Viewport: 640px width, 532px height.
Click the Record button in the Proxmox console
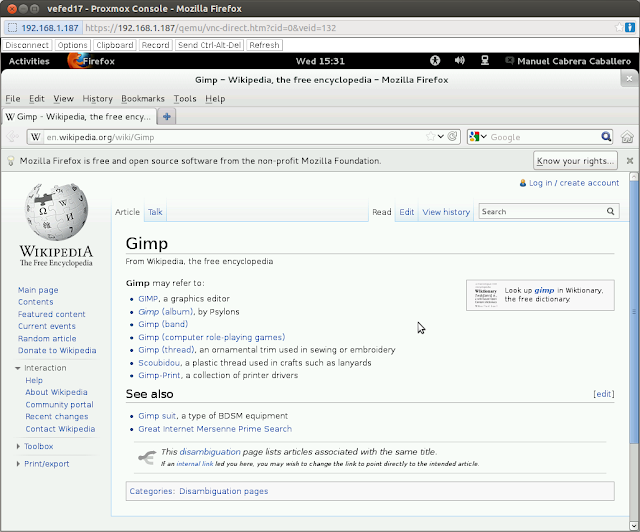[x=155, y=45]
